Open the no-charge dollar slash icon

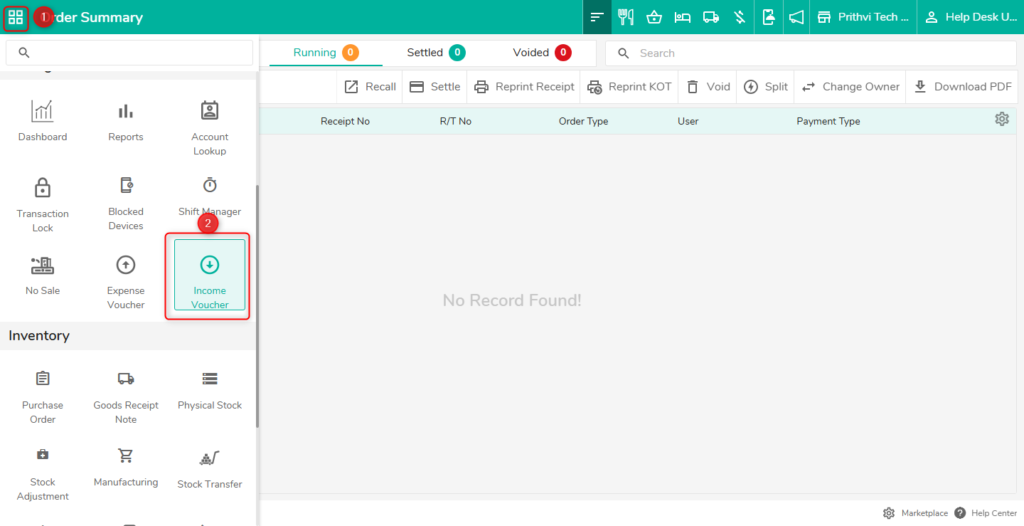tap(739, 17)
